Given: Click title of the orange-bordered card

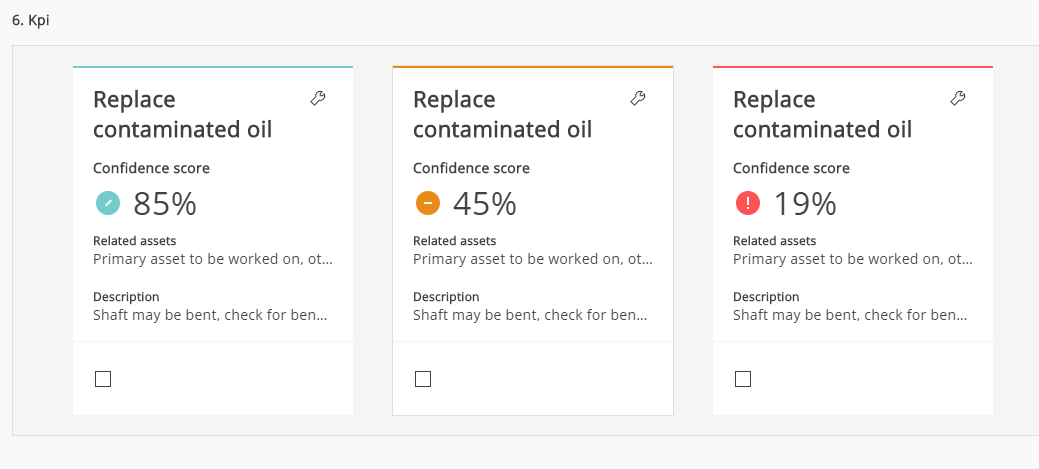Looking at the screenshot, I should click(x=502, y=115).
